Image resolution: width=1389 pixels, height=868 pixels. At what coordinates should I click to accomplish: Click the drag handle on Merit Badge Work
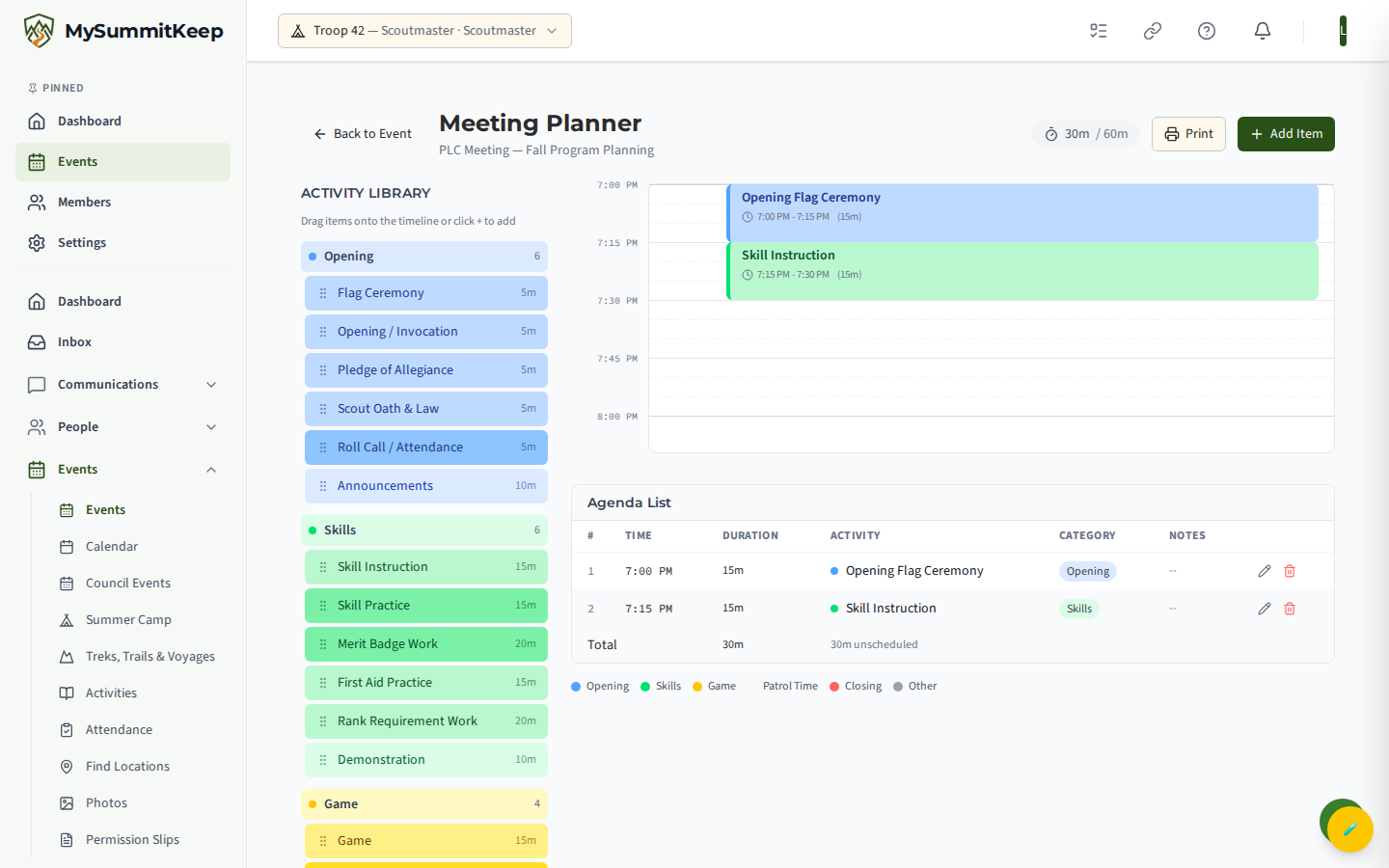point(323,644)
